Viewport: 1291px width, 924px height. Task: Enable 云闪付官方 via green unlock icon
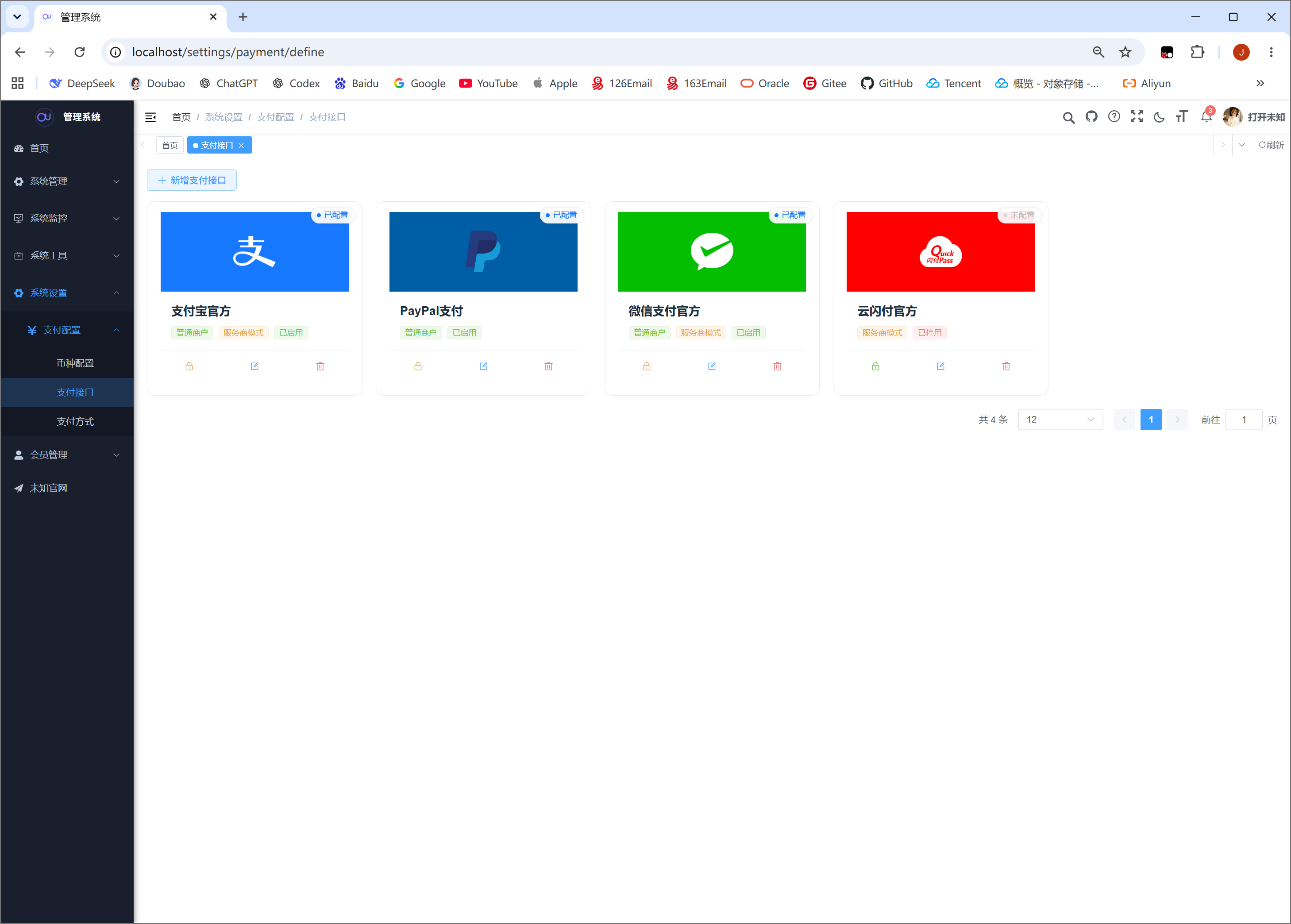coord(876,366)
